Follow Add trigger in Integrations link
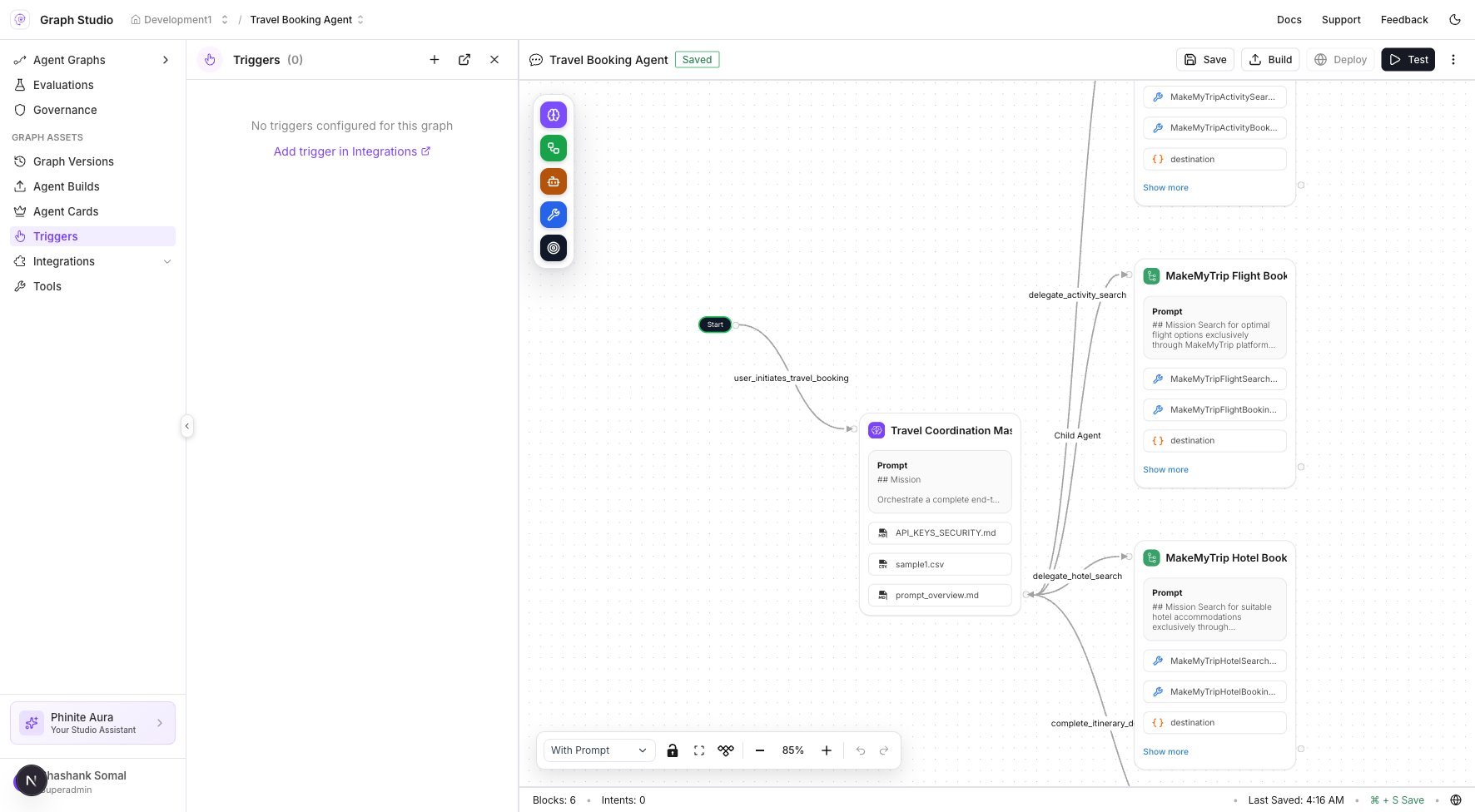This screenshot has height=812, width=1475. point(352,151)
